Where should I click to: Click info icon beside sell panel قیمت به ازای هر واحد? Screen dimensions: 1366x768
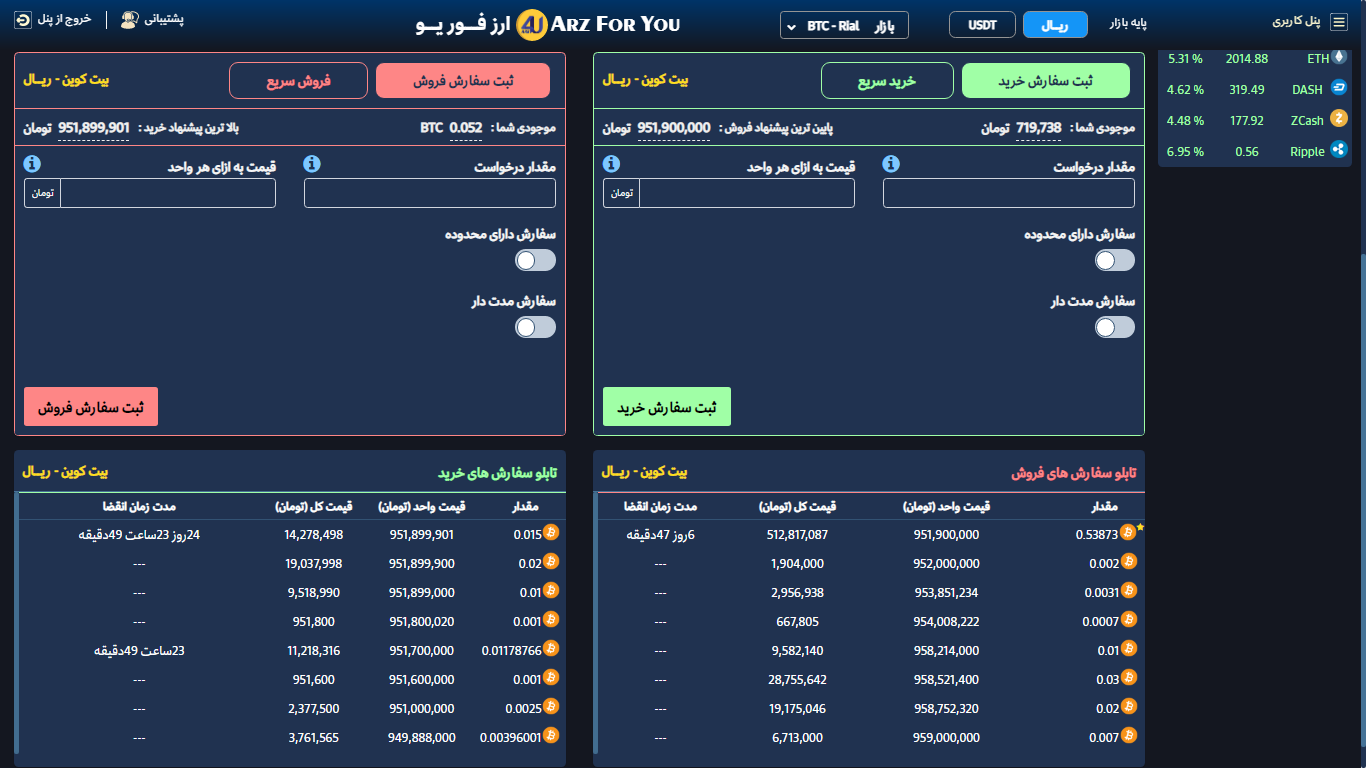(x=32, y=164)
